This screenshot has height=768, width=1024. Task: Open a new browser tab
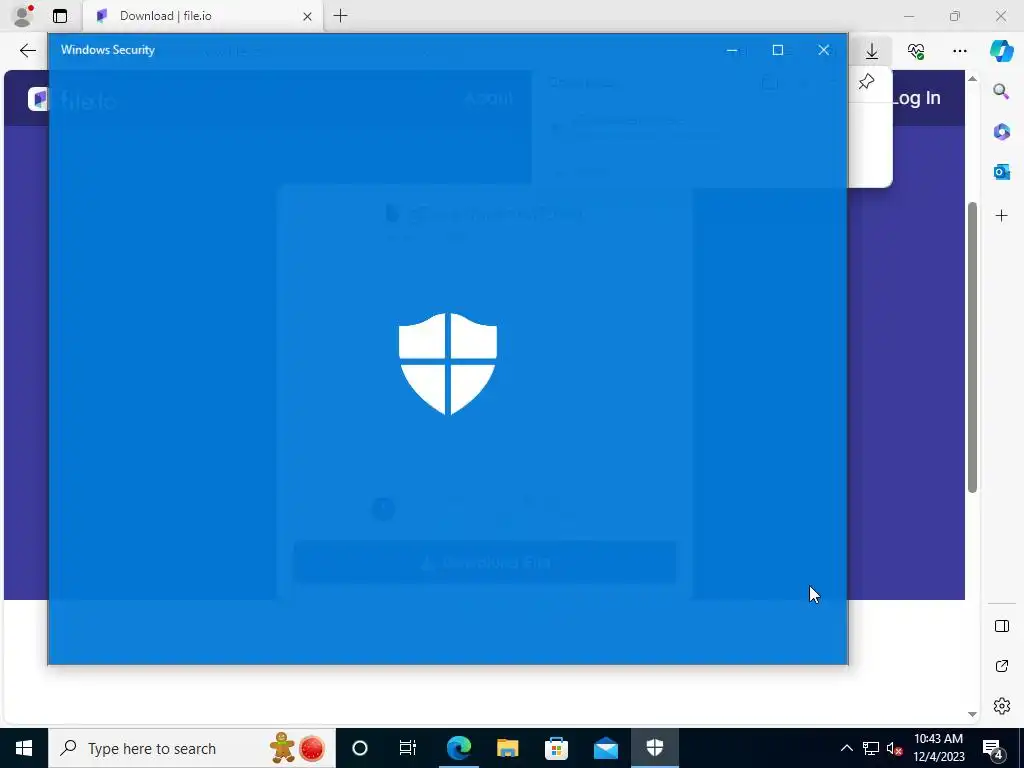[x=340, y=16]
